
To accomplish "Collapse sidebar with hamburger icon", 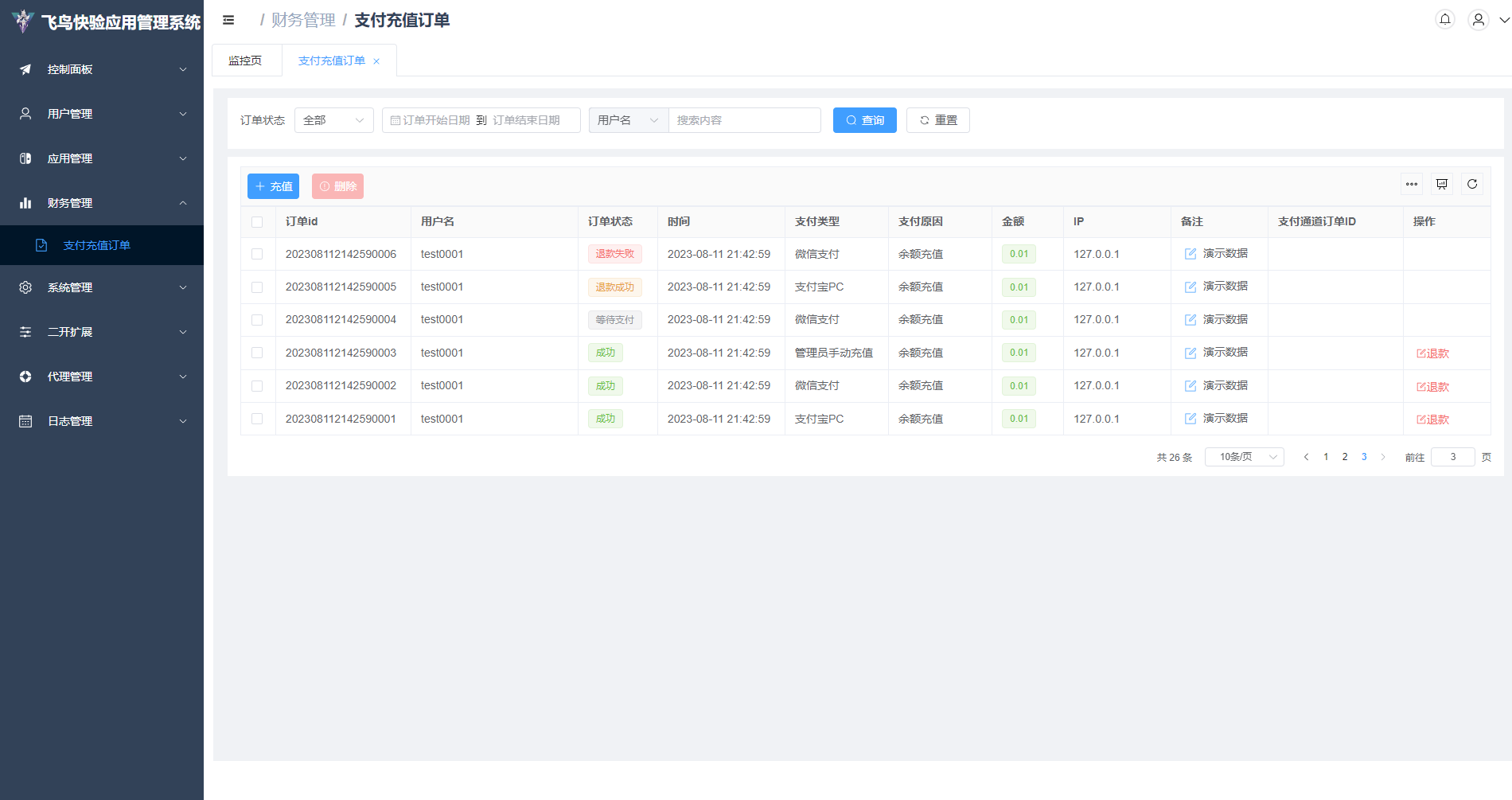I will [228, 20].
